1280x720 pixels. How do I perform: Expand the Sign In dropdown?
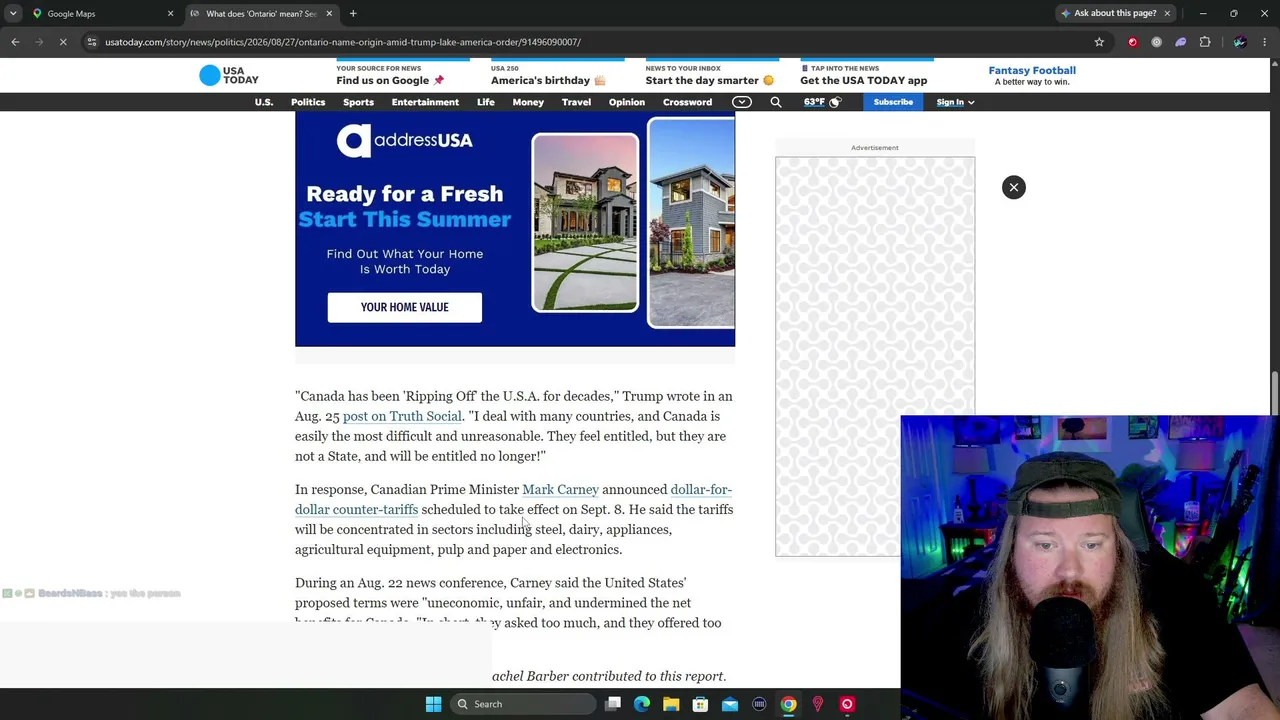[x=955, y=102]
